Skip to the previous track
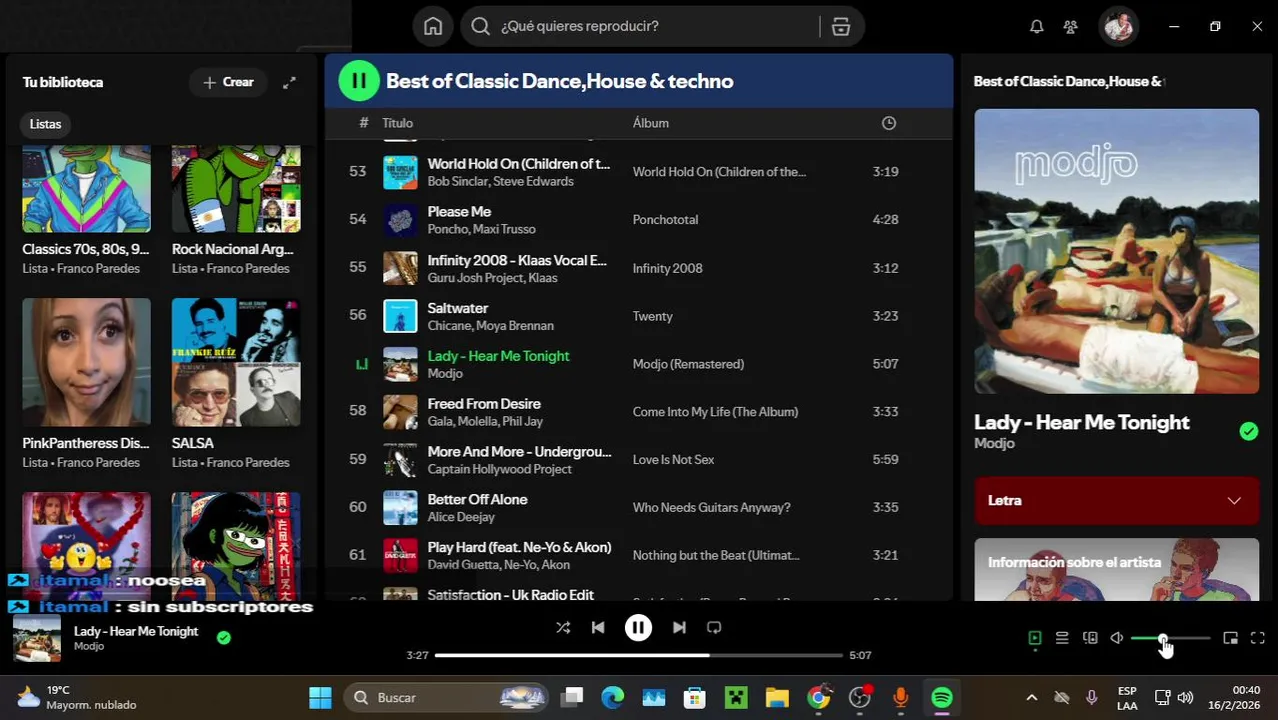This screenshot has width=1278, height=720. pos(598,628)
